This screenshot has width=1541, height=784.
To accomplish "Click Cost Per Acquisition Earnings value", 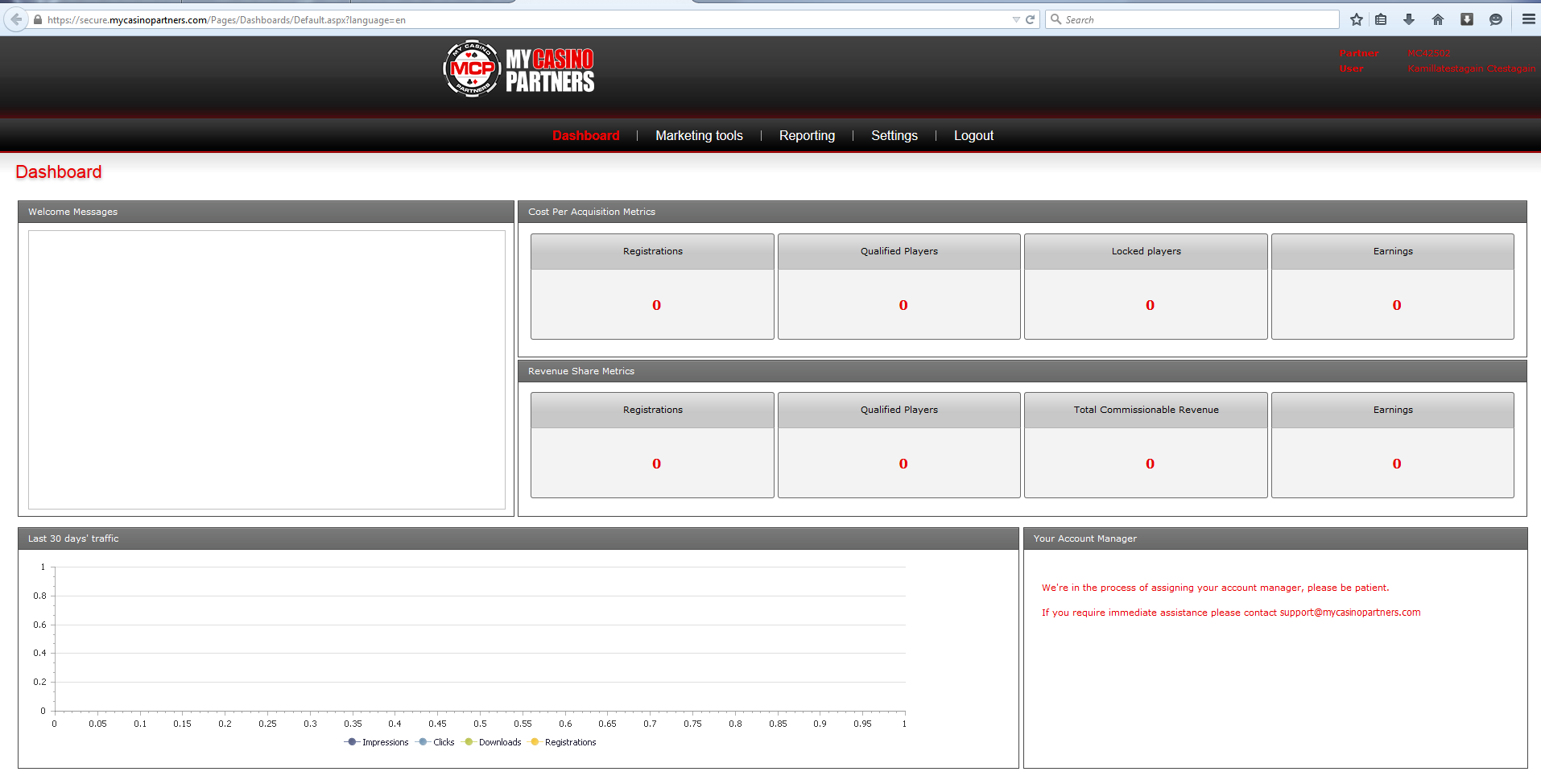I will (1397, 305).
